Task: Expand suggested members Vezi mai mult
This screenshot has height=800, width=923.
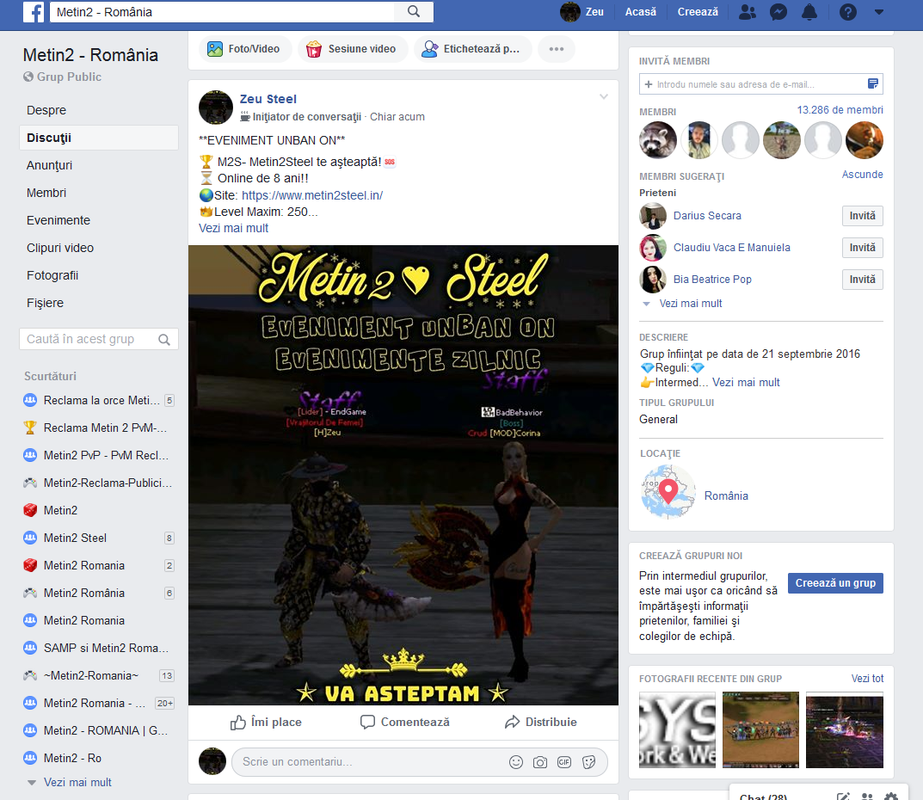Action: (690, 304)
